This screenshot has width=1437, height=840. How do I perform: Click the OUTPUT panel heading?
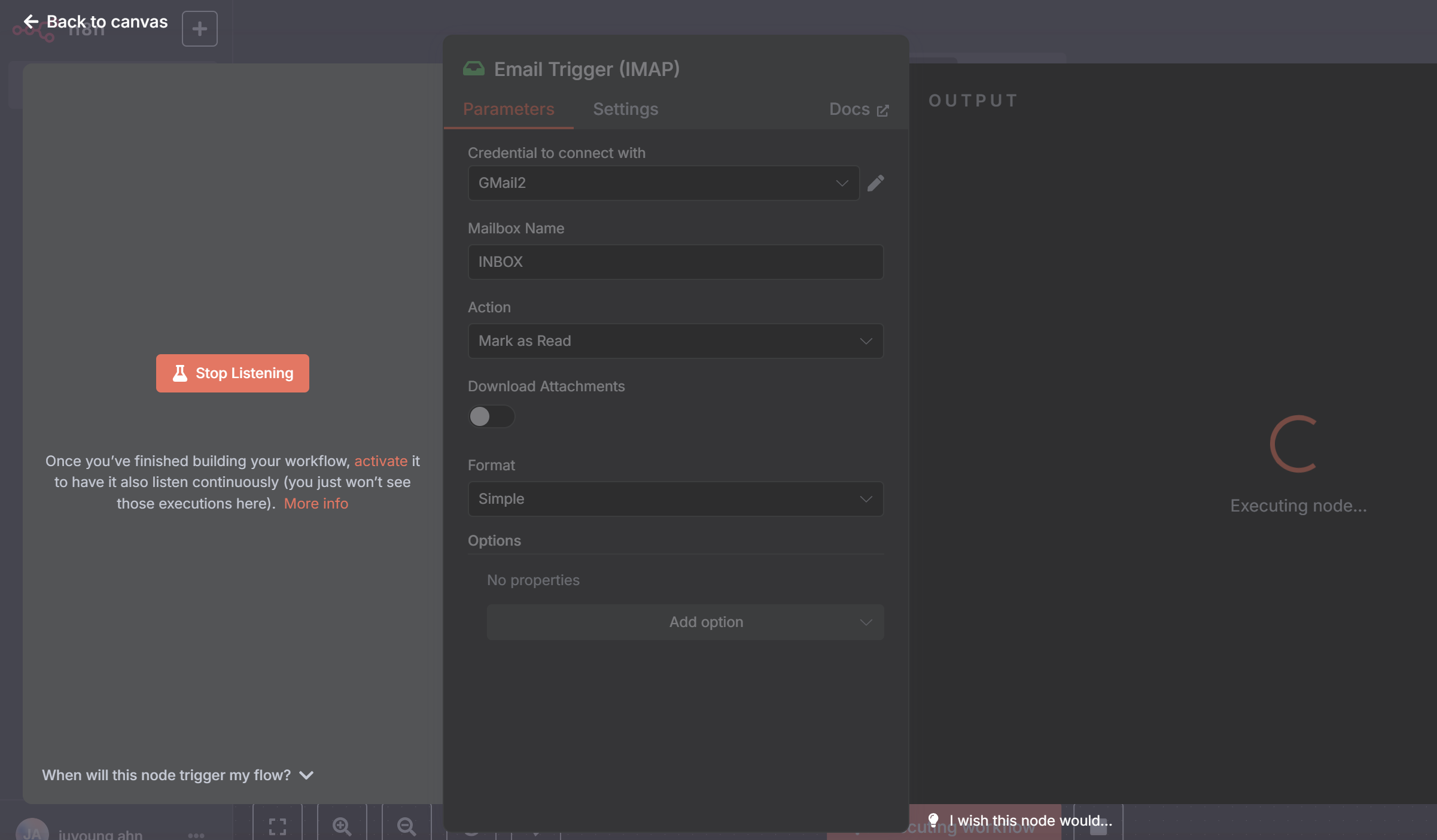point(973,101)
